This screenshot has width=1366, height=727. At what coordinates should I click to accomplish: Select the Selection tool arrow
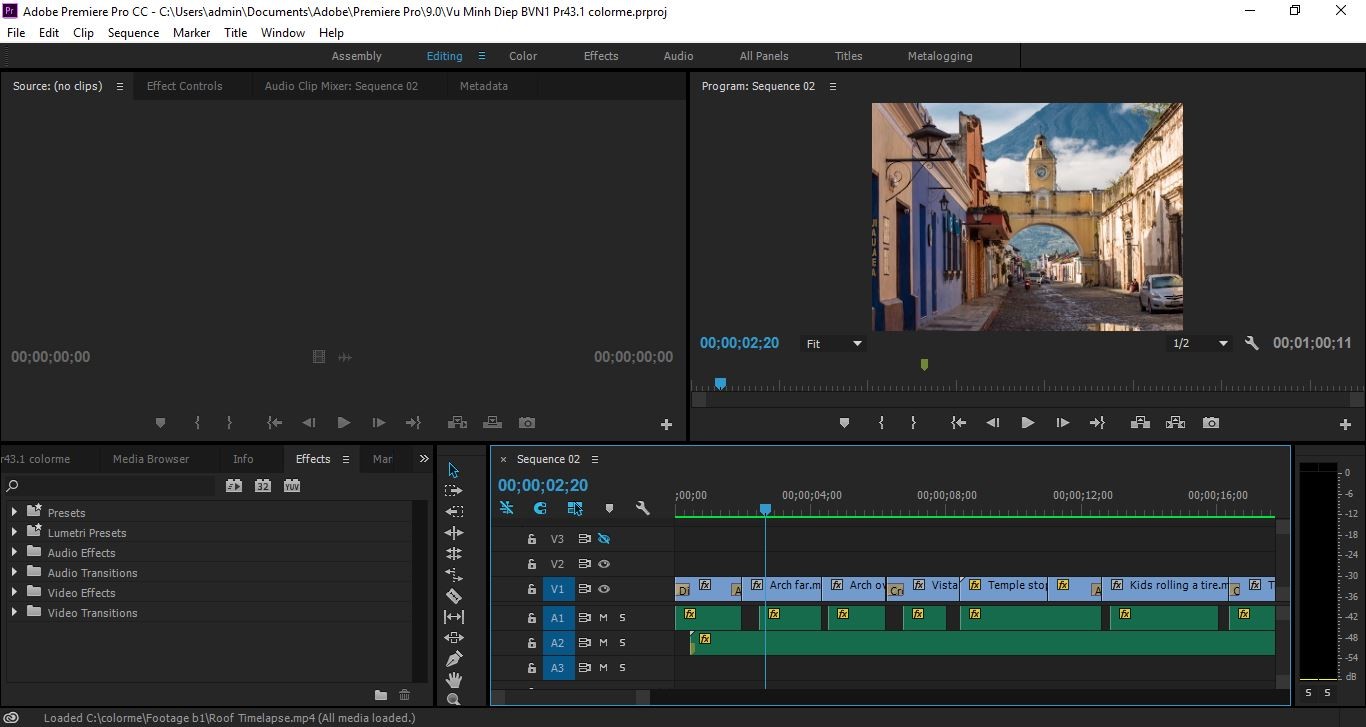pyautogui.click(x=453, y=470)
